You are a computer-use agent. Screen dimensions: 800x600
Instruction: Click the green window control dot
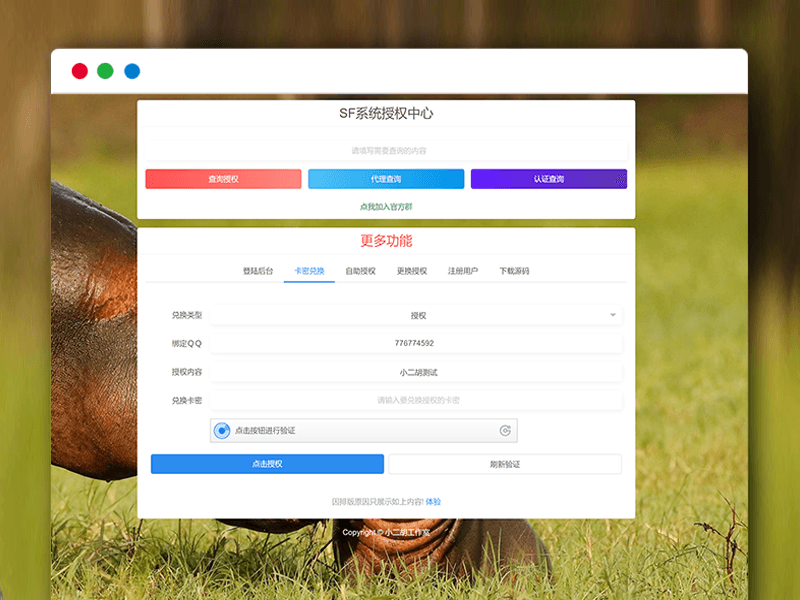(105, 71)
